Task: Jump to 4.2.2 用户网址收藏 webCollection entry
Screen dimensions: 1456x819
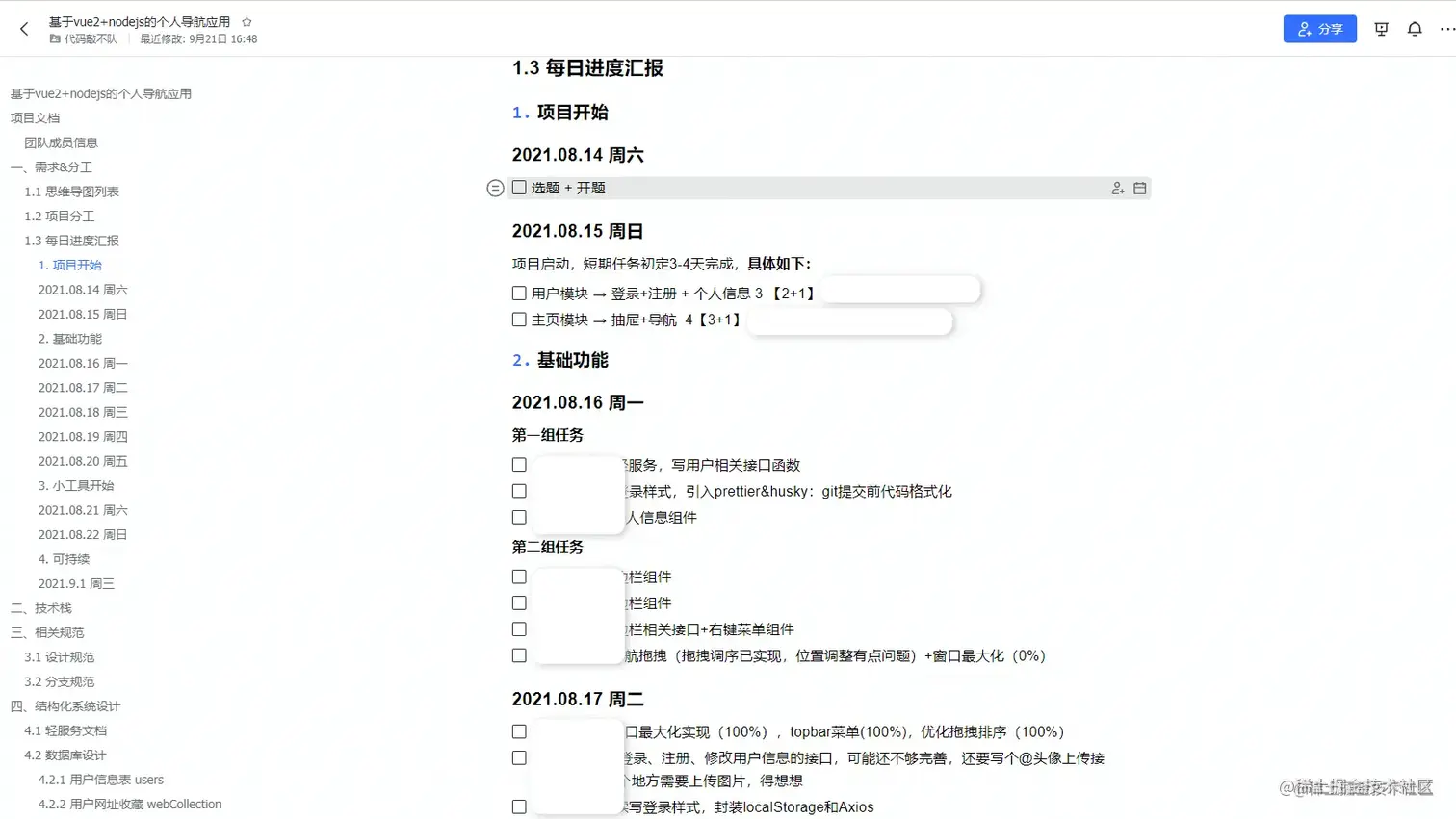Action: (130, 804)
